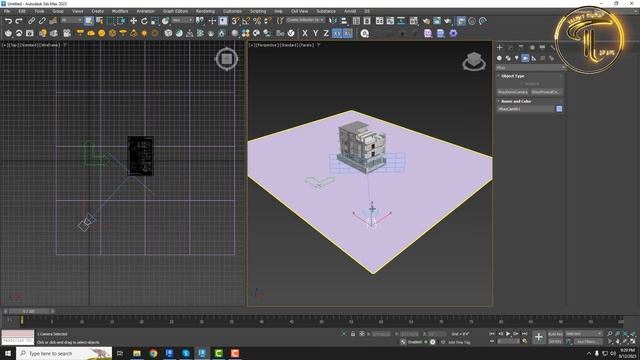Select the Unlink Selection tool icon

coord(42,21)
